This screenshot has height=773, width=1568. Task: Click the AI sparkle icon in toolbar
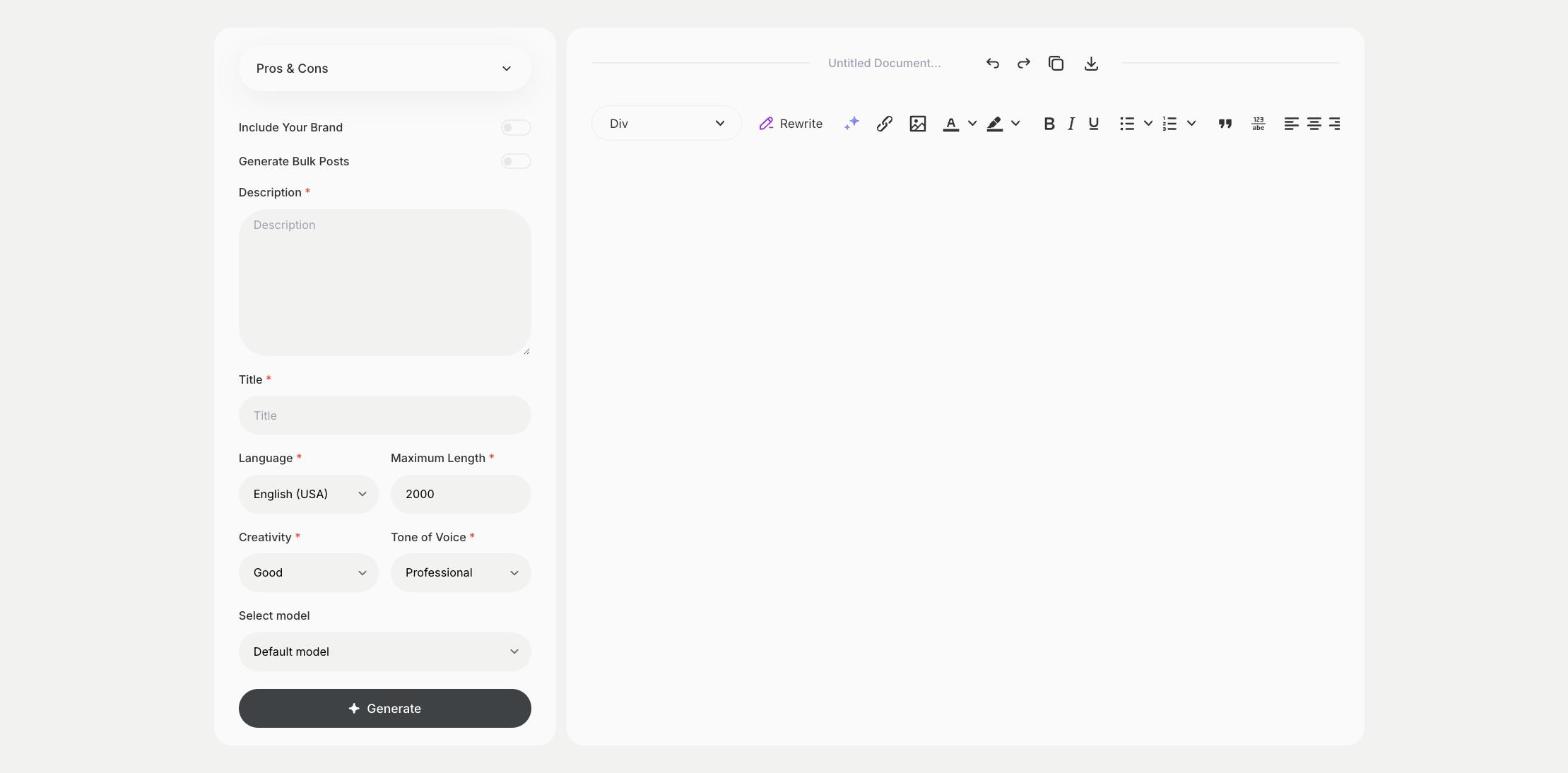(x=851, y=123)
